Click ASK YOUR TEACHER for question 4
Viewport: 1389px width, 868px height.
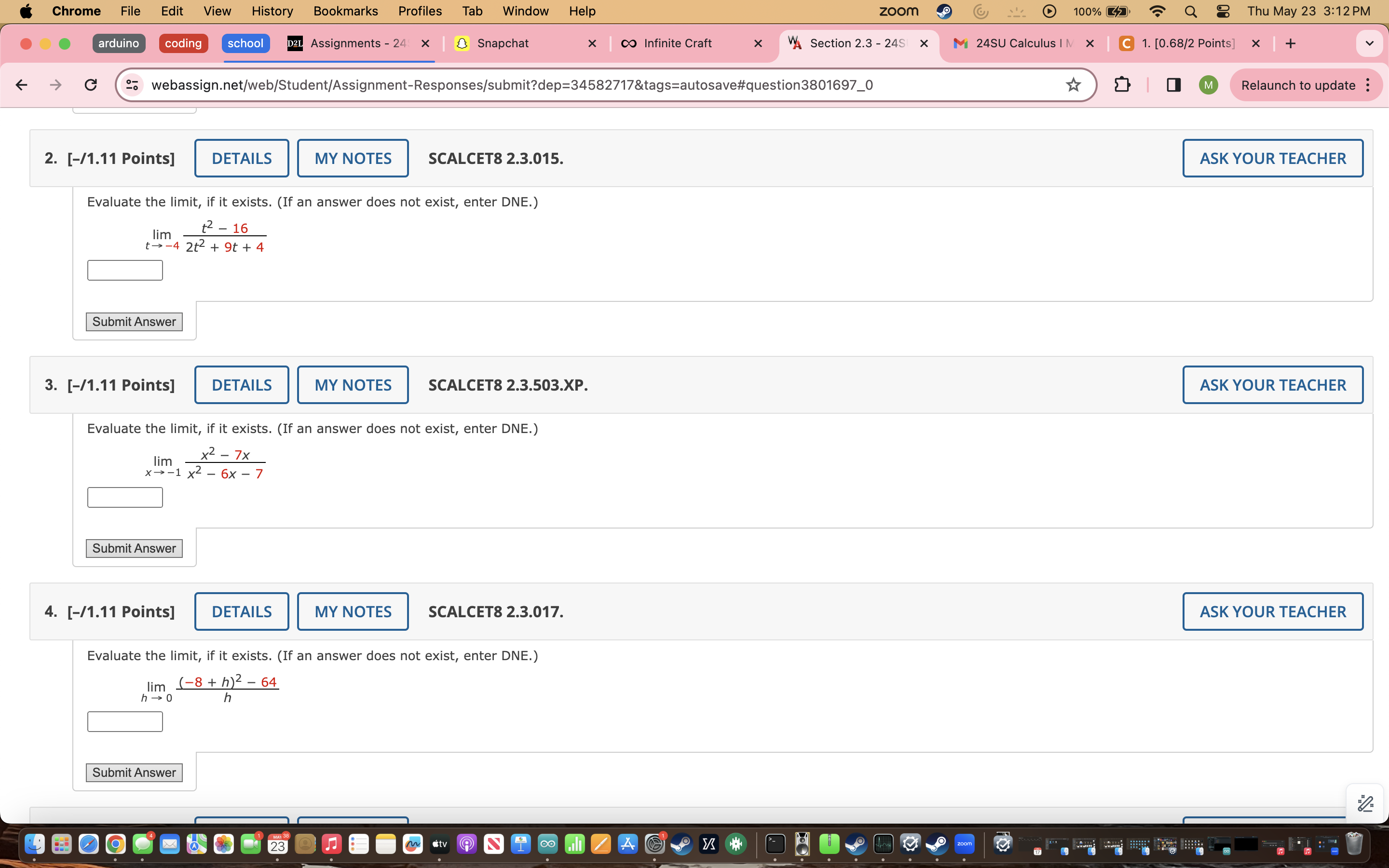[x=1272, y=611]
